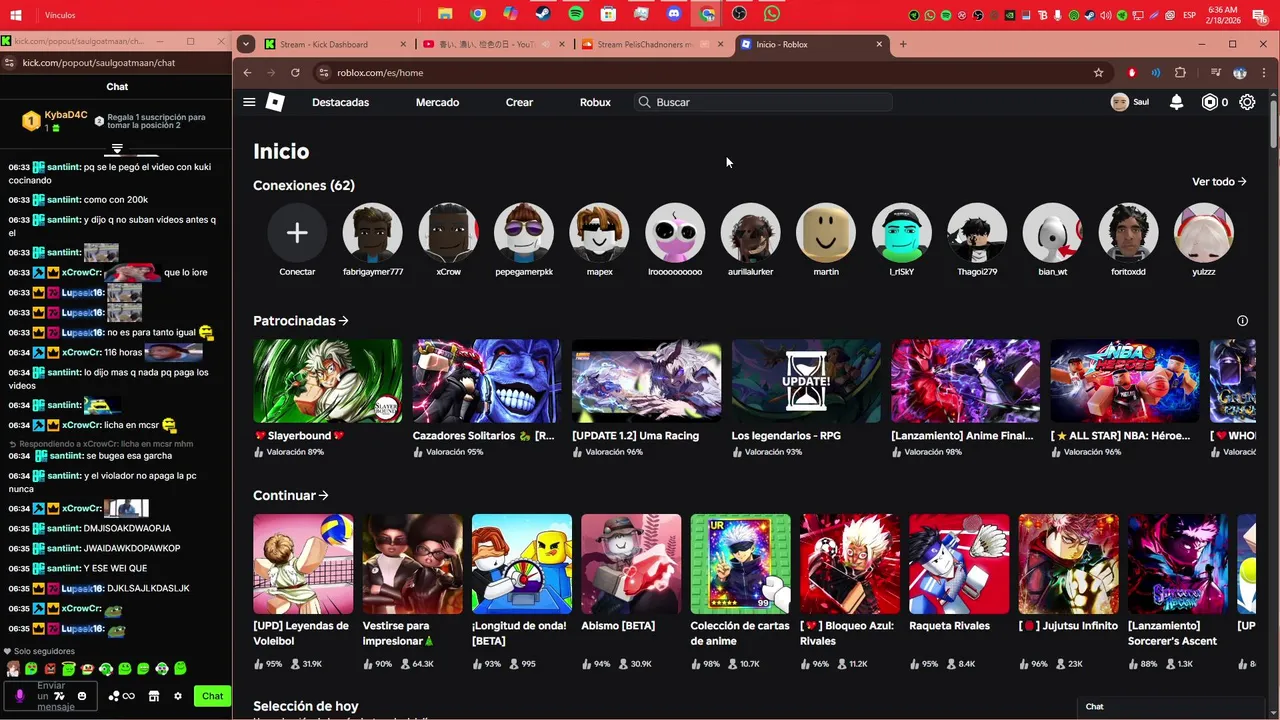Open Vestirse para impresionar game

click(412, 564)
